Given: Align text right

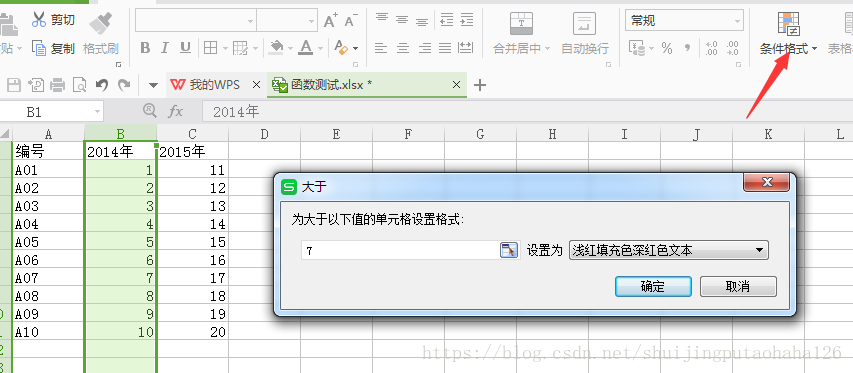Looking at the screenshot, I should pos(424,48).
